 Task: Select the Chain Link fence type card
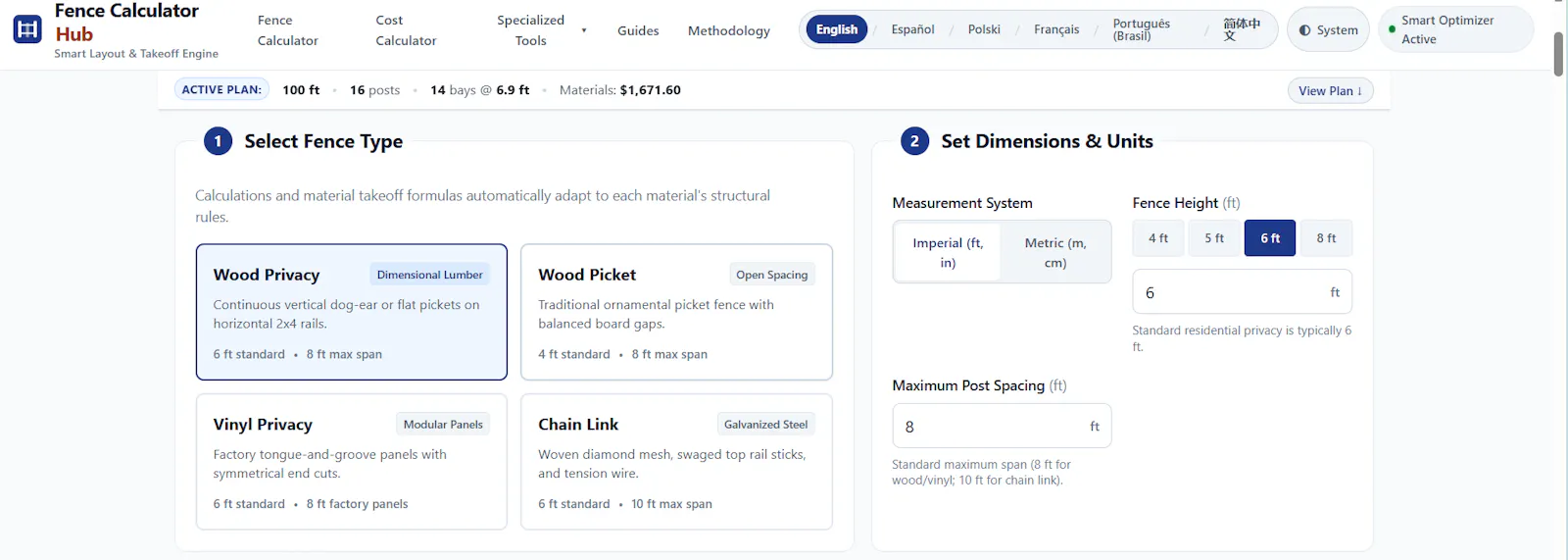coord(676,462)
